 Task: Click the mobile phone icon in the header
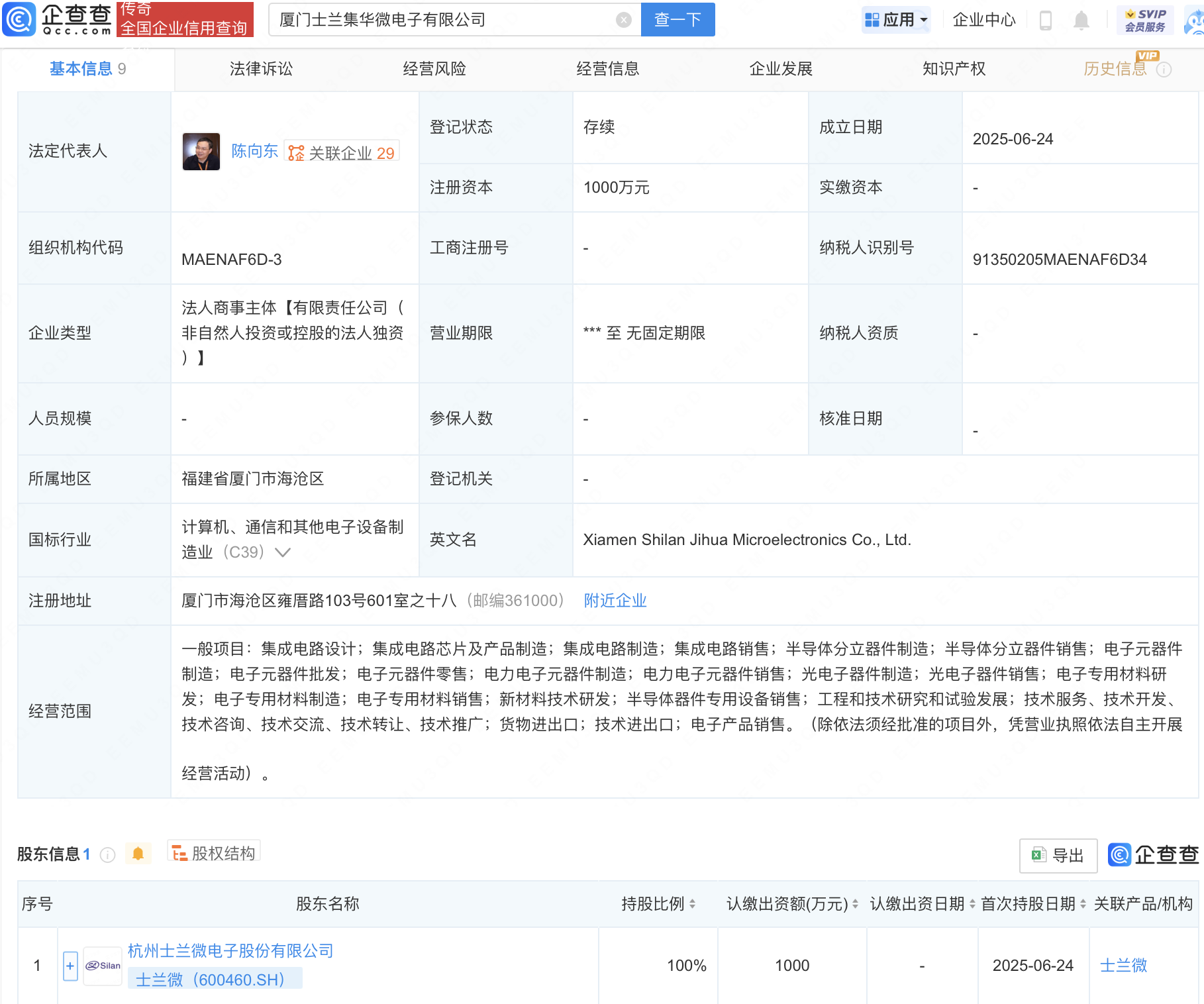tap(1046, 21)
